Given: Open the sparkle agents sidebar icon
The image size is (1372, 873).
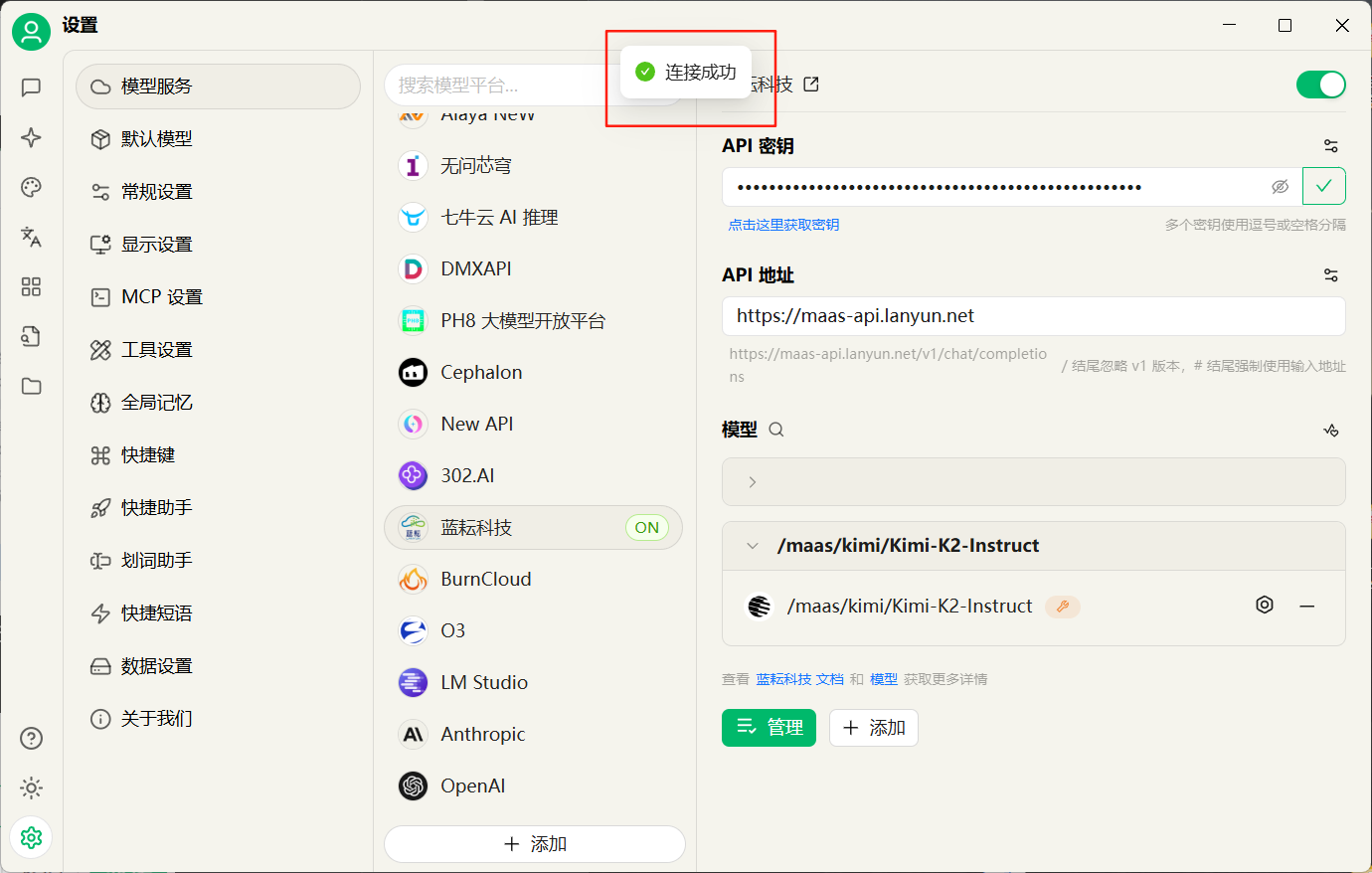Looking at the screenshot, I should click(x=31, y=137).
